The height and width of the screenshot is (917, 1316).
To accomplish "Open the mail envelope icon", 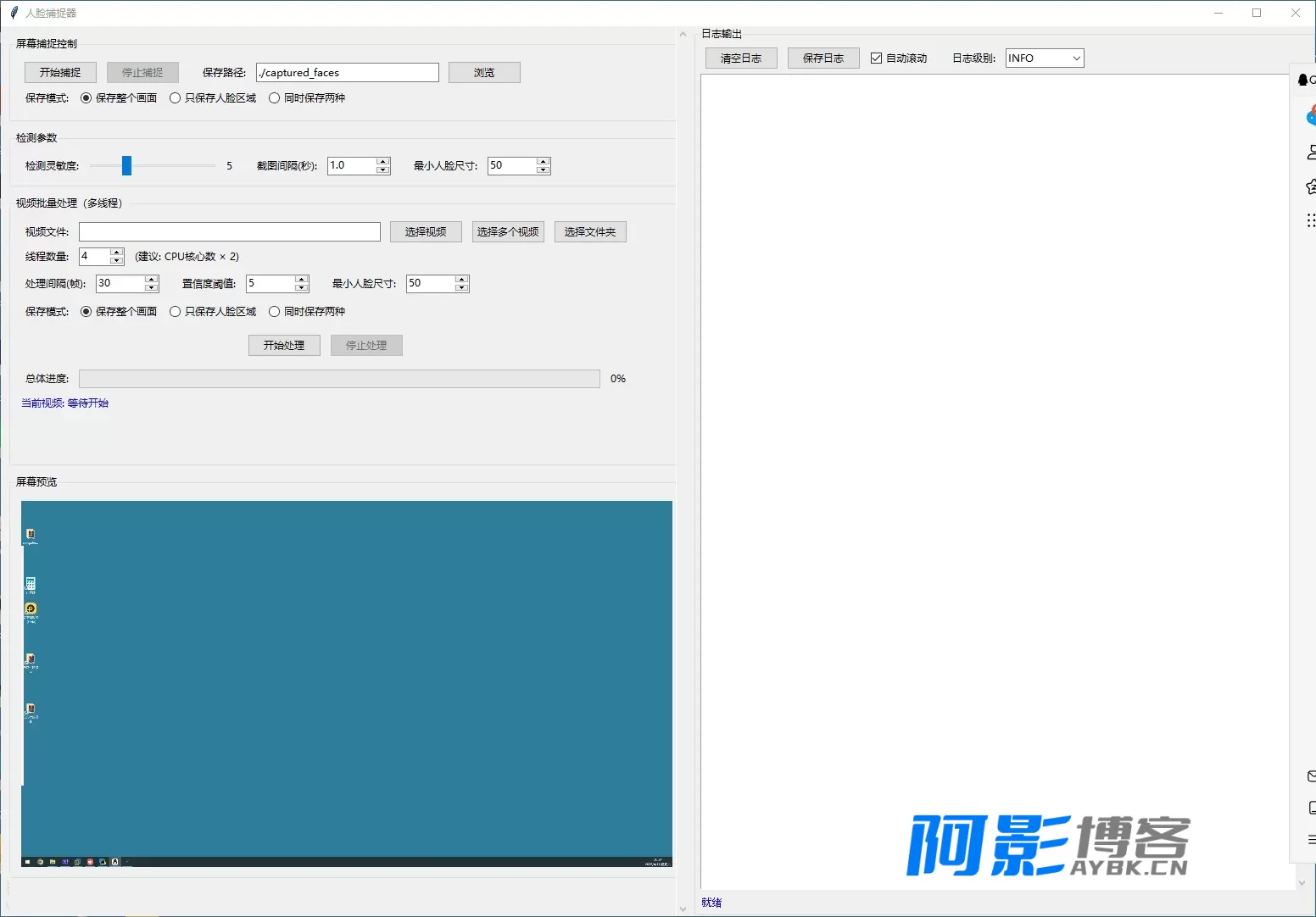I will tap(1312, 775).
